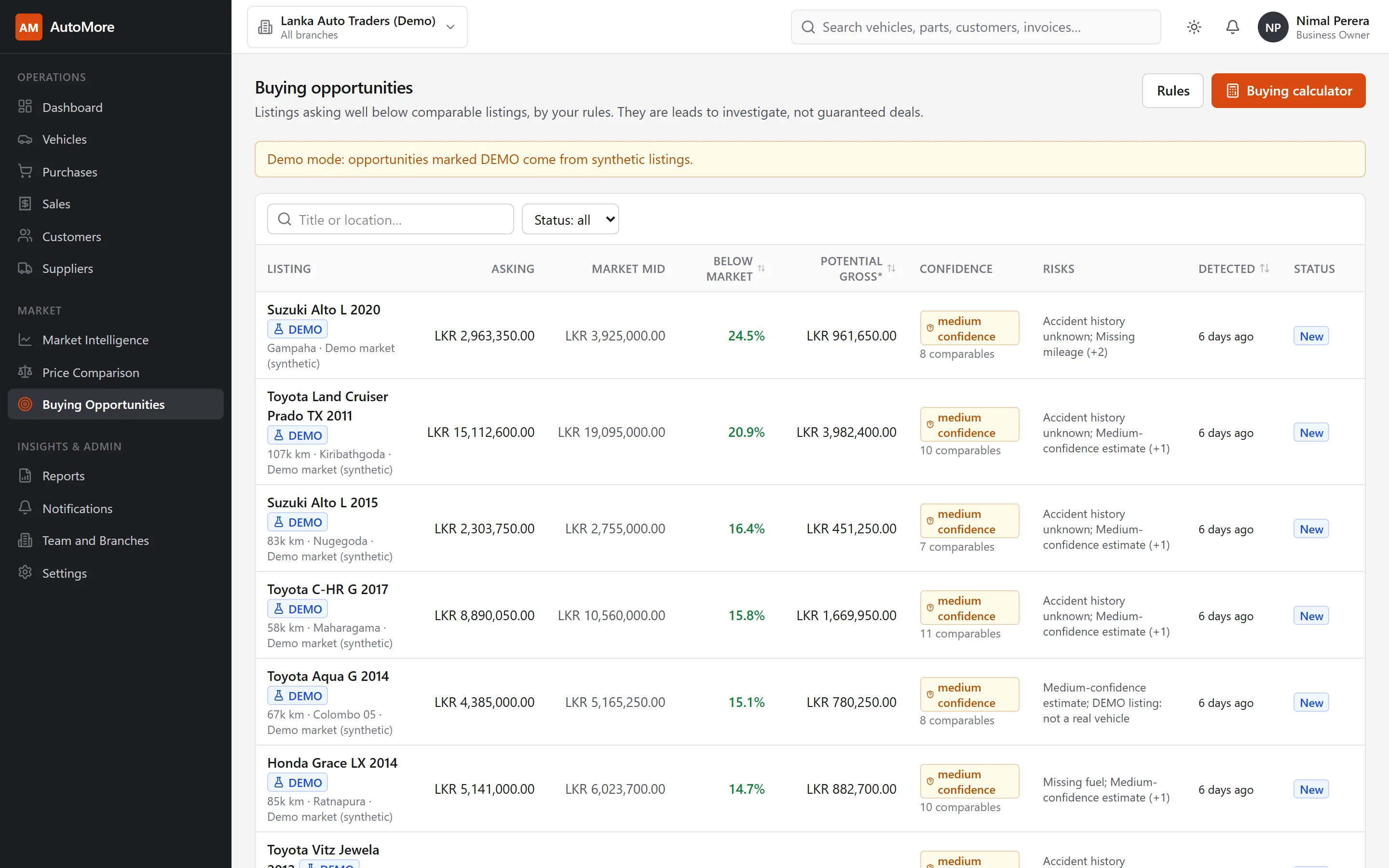Click the Team and Branches building icon
The height and width of the screenshot is (868, 1389).
click(25, 541)
